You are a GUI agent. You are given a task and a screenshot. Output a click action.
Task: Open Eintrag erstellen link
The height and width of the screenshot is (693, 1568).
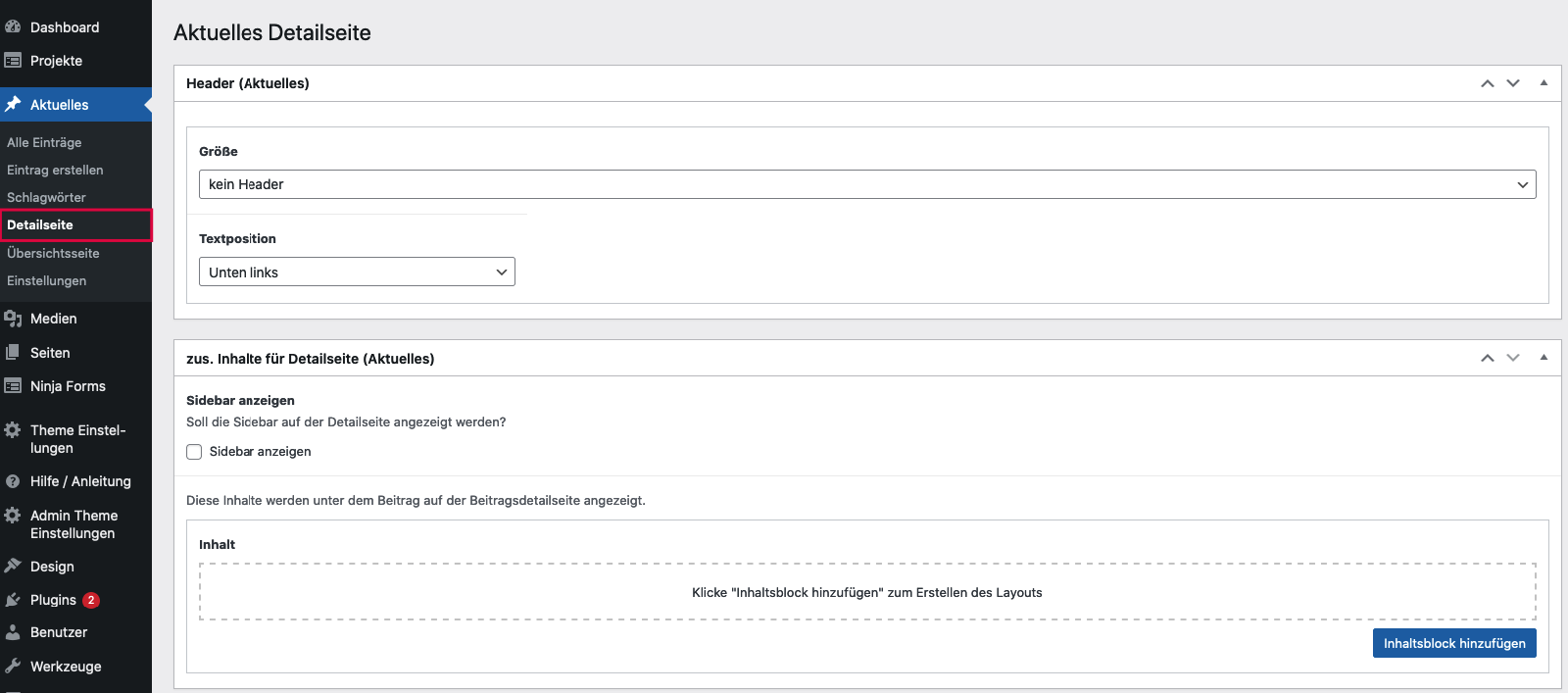(x=55, y=171)
